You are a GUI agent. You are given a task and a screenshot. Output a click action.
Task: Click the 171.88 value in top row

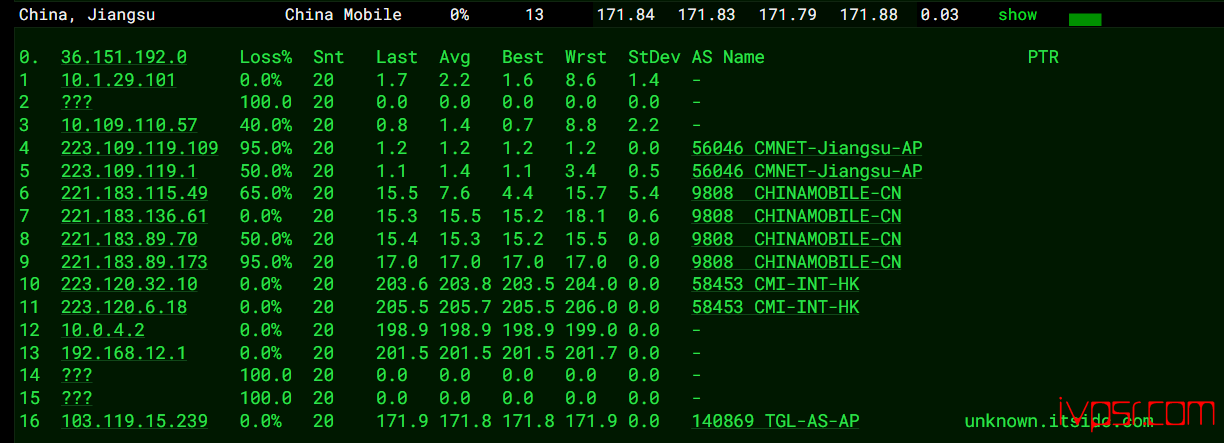click(868, 15)
